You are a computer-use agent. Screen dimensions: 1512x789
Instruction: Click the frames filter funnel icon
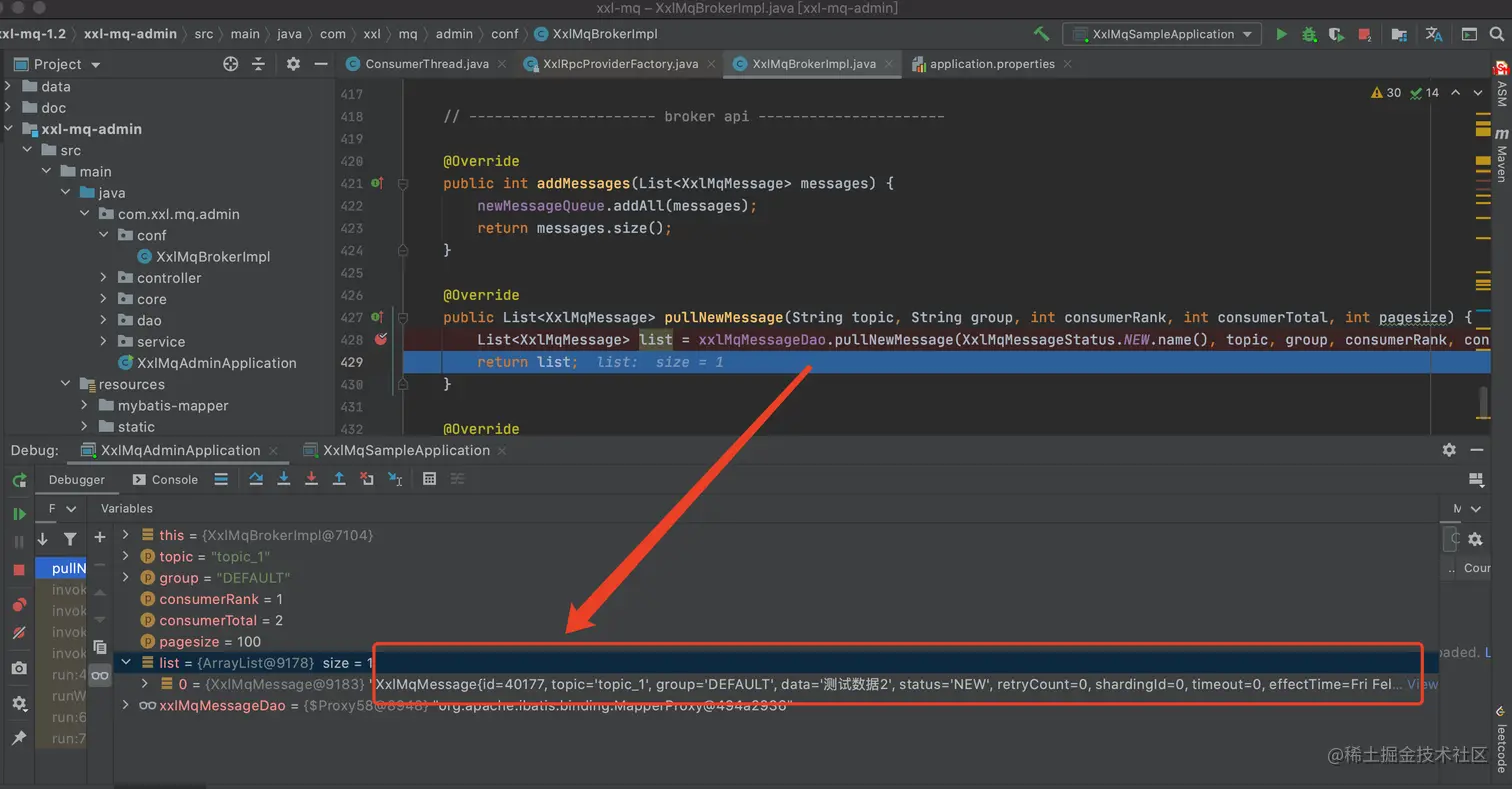pyautogui.click(x=70, y=539)
